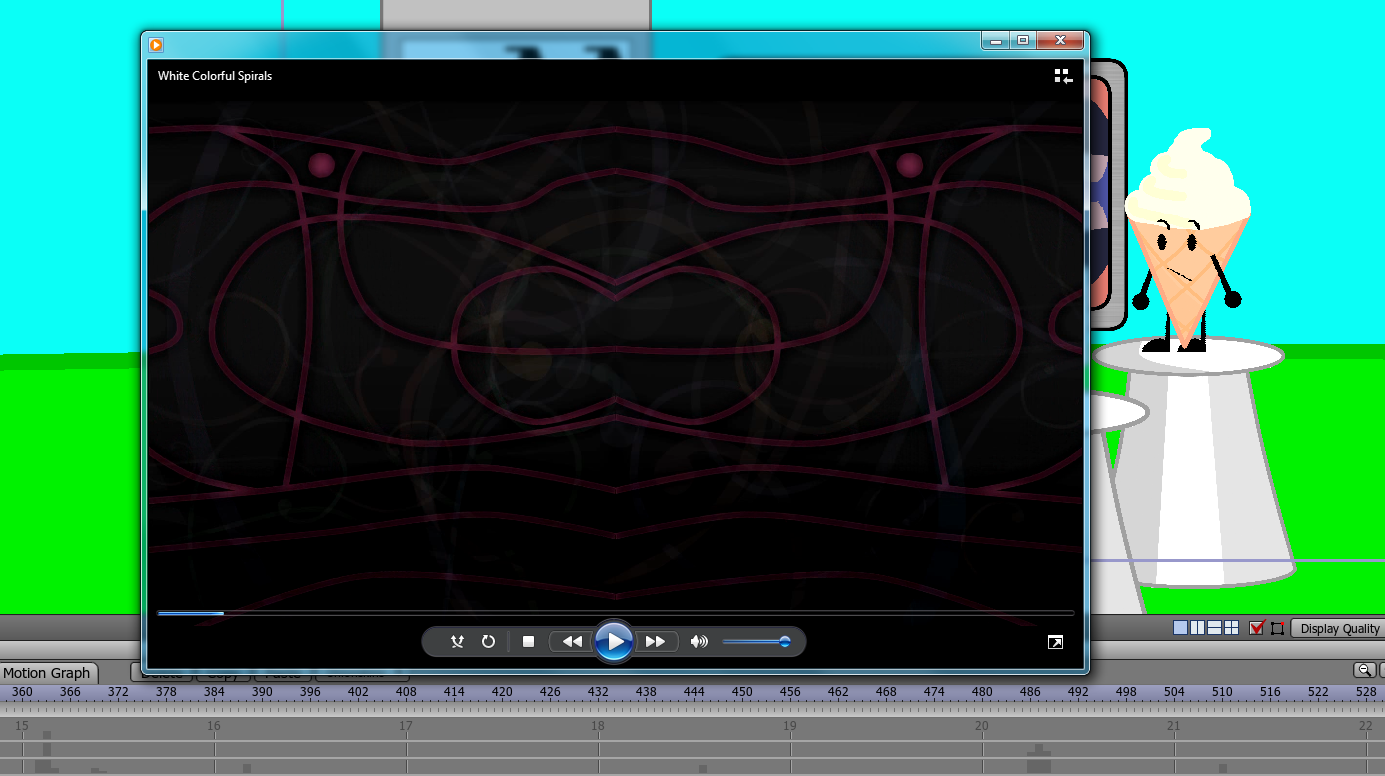Click the media player title bar icon
This screenshot has height=776, width=1385.
pyautogui.click(x=156, y=44)
